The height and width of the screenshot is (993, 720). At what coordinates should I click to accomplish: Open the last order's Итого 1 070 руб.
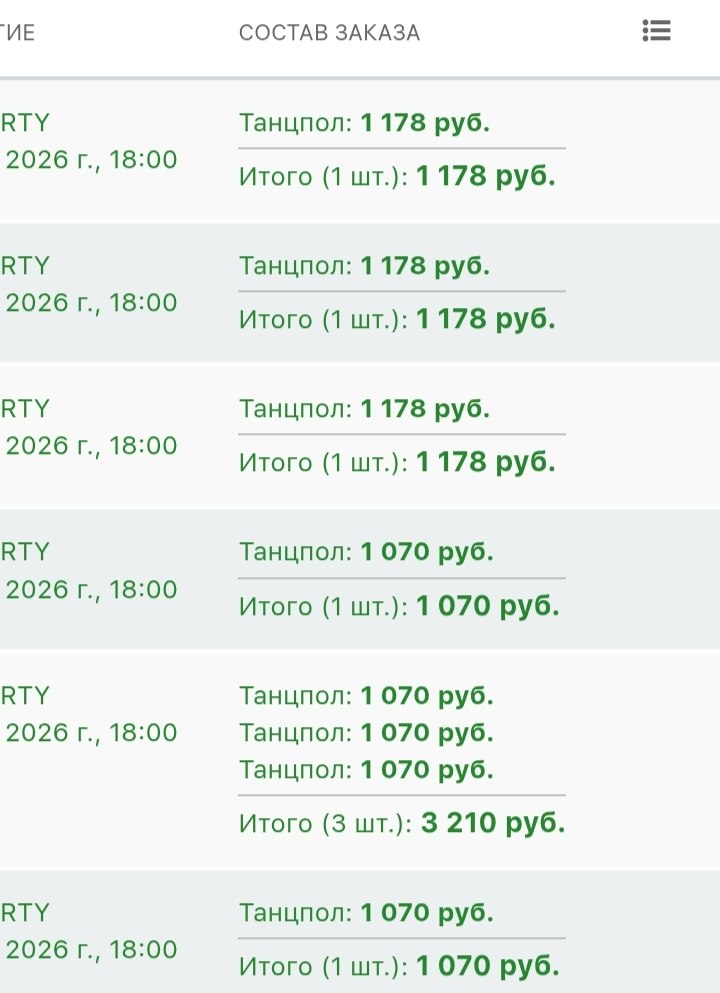point(399,966)
